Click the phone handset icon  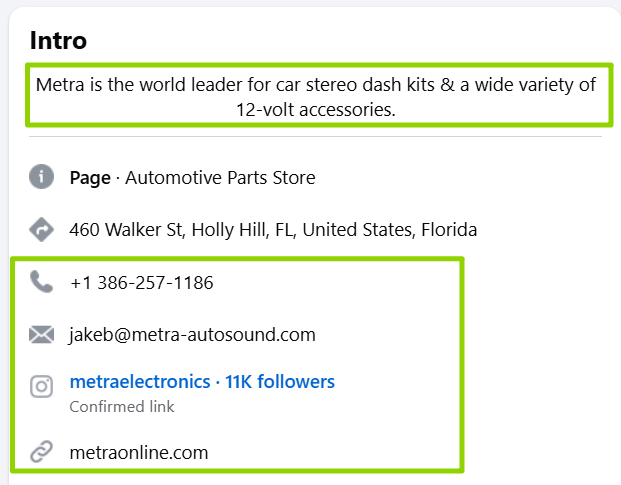coord(41,283)
